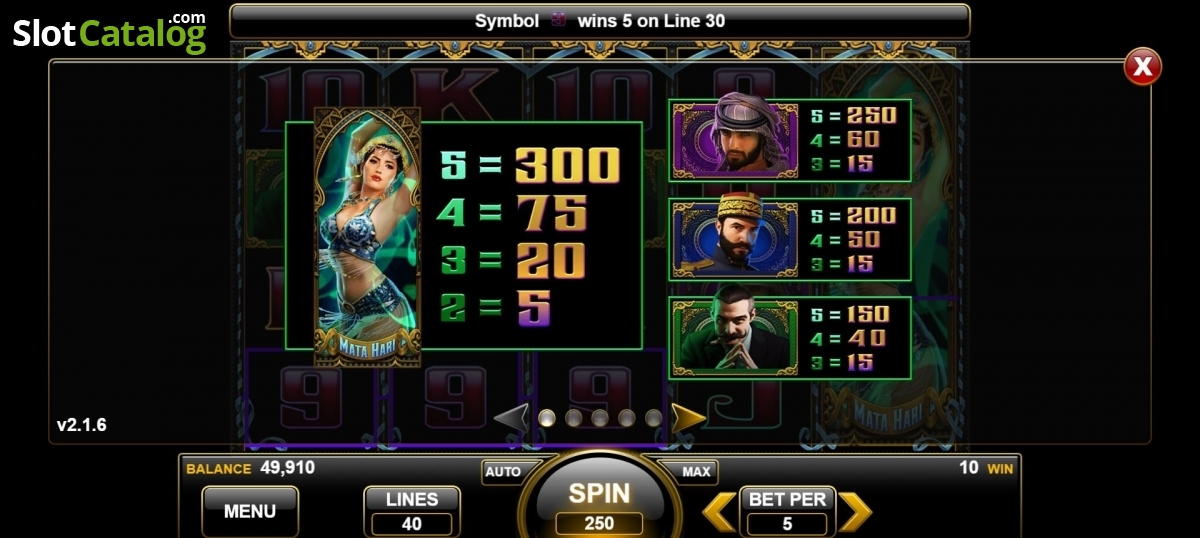This screenshot has width=1200, height=538.
Task: Click the bearded officer symbol icon
Action: click(738, 239)
